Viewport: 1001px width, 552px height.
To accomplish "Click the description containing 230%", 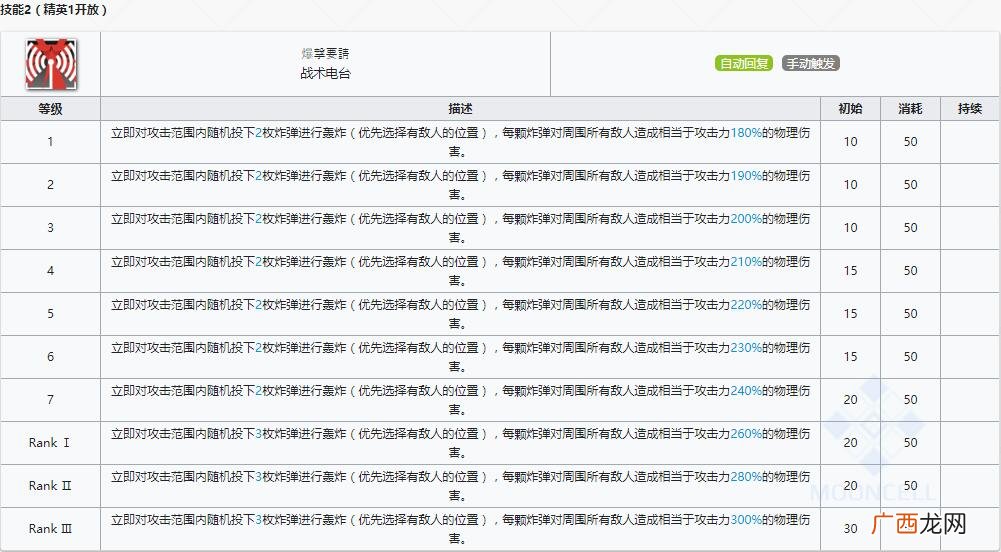I will 460,357.
